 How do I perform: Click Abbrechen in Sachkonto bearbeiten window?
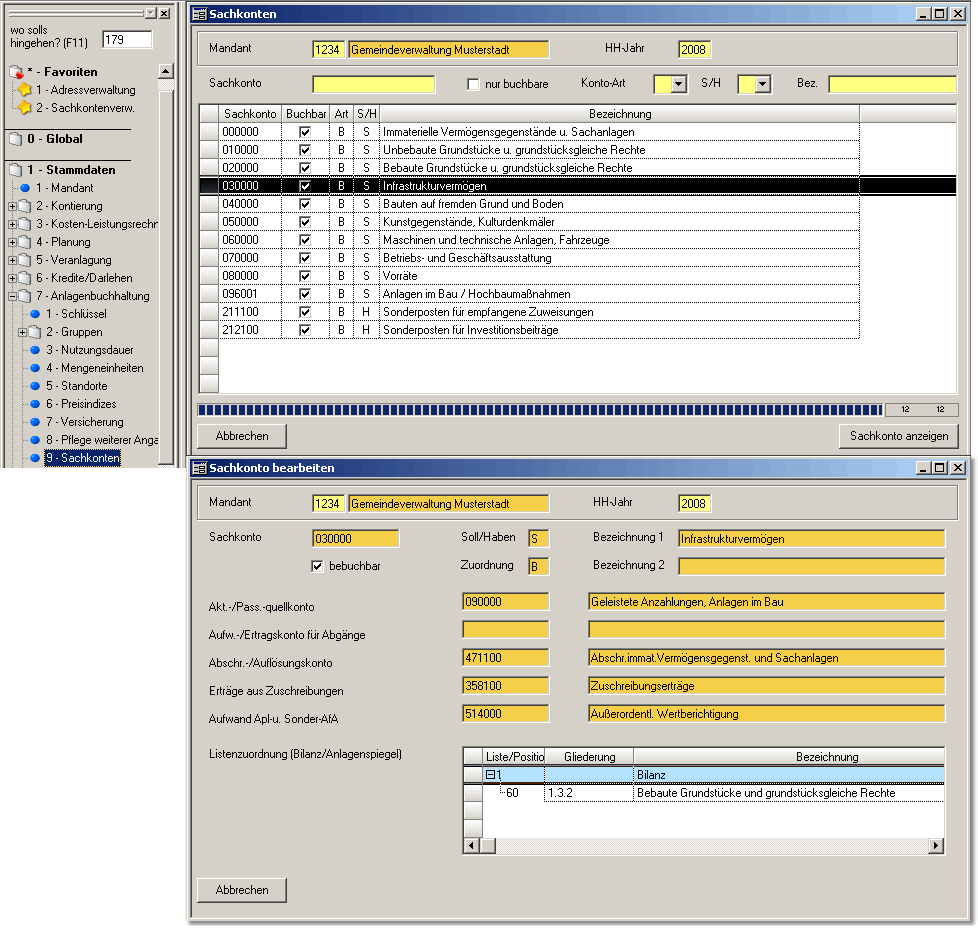tap(241, 890)
